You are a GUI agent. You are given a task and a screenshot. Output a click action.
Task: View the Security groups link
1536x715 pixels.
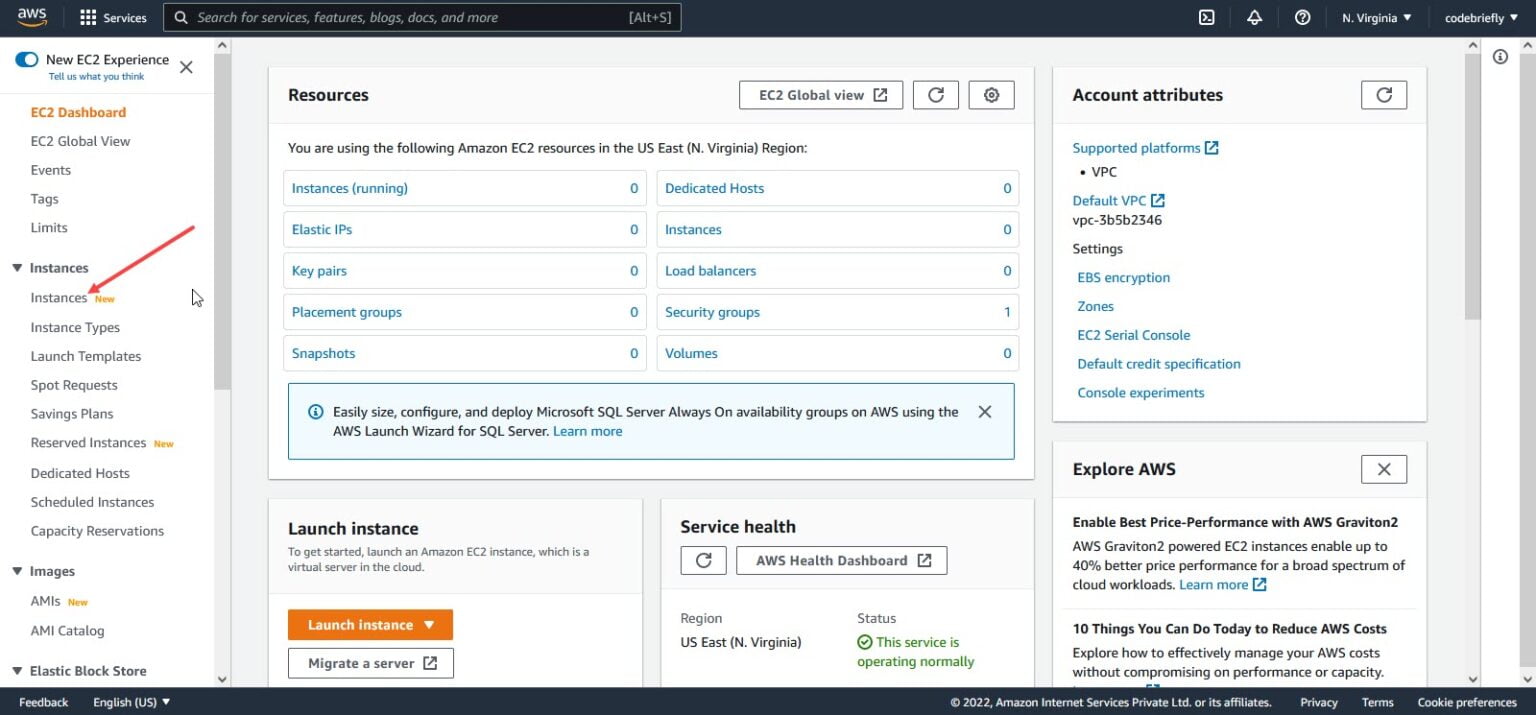click(712, 311)
